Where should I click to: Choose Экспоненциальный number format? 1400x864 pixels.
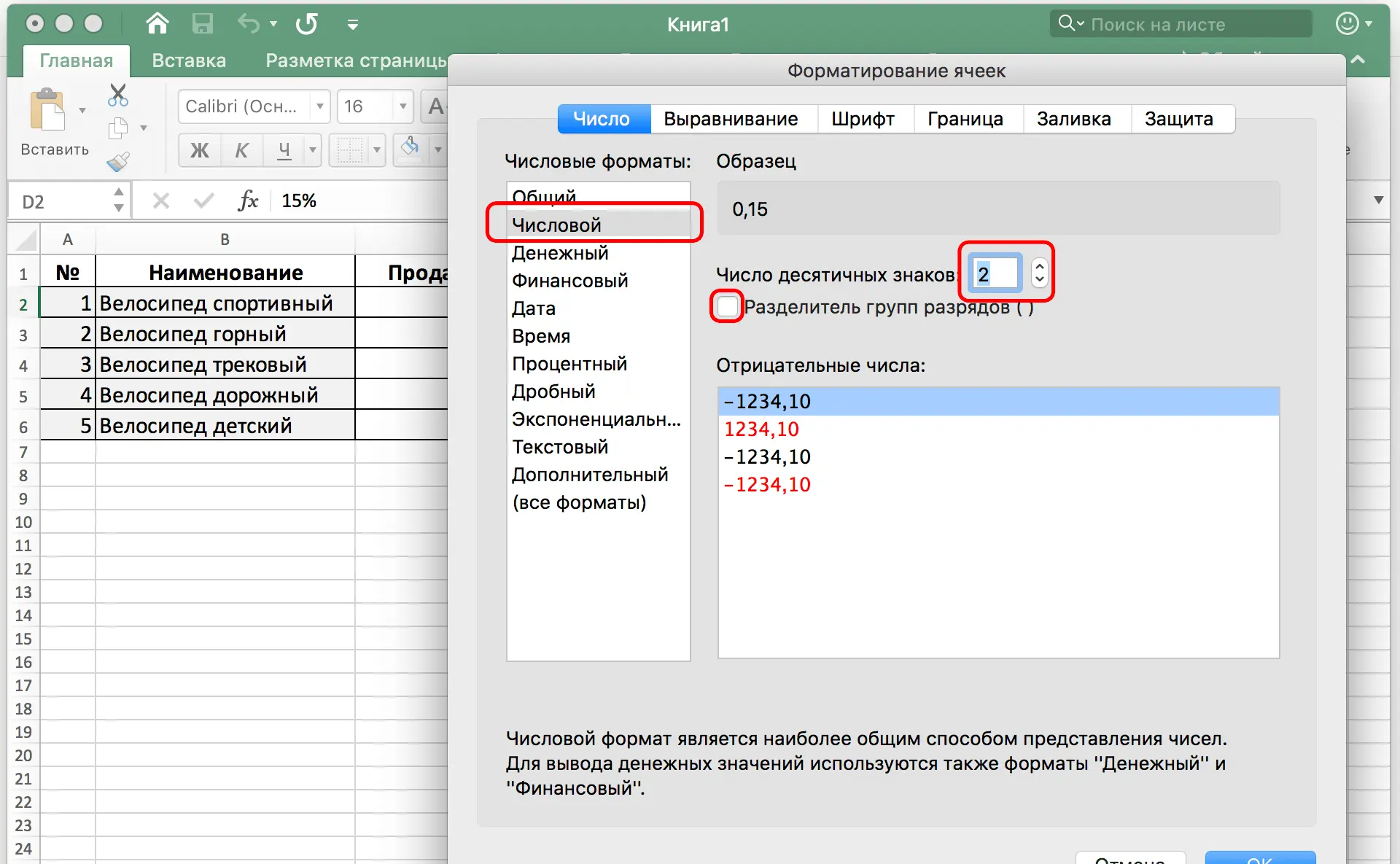[x=598, y=419]
